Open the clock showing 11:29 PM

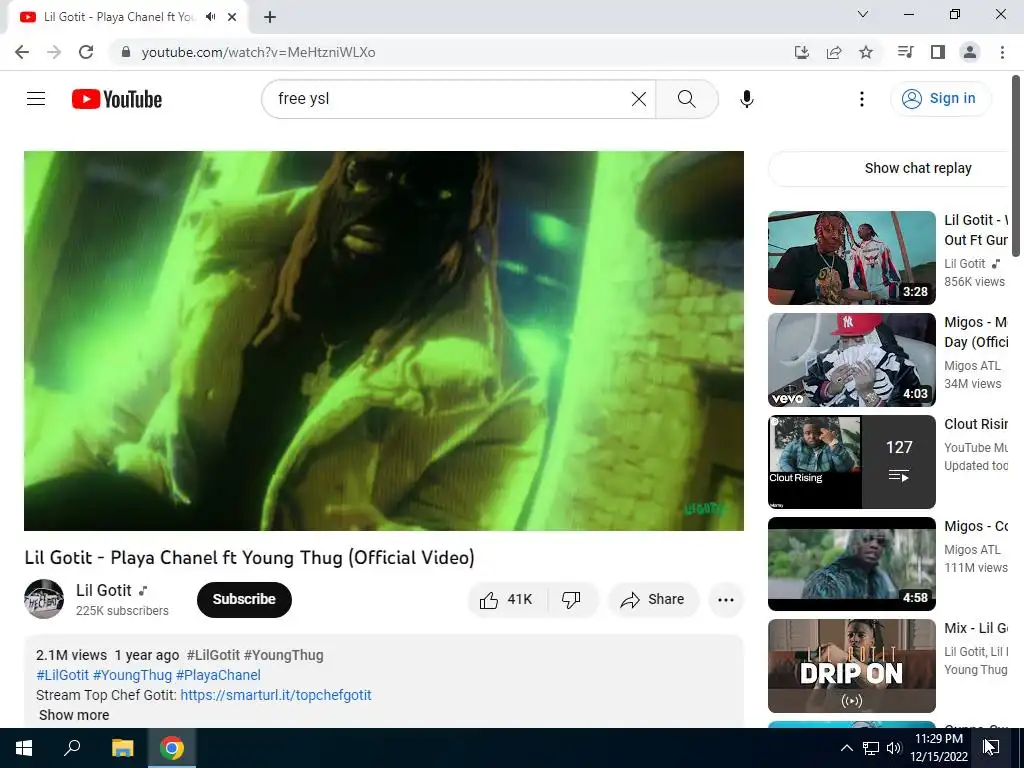pos(939,748)
